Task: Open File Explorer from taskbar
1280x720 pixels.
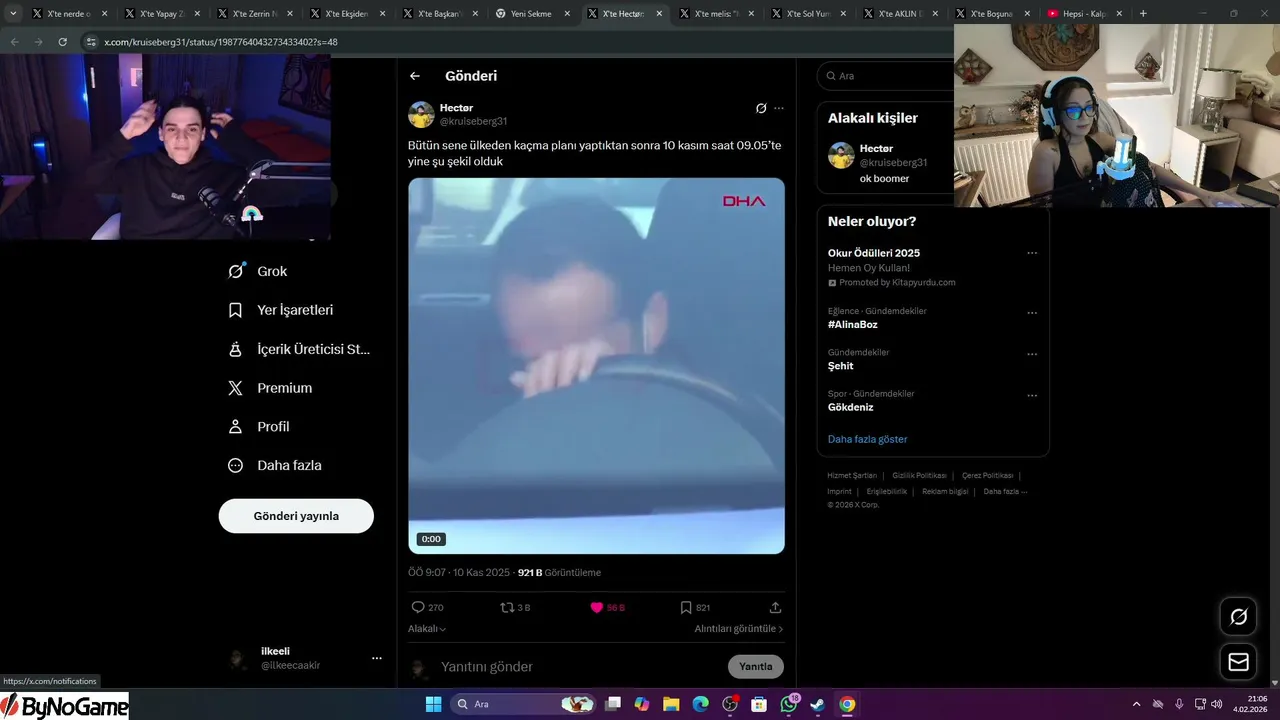Action: coord(671,704)
